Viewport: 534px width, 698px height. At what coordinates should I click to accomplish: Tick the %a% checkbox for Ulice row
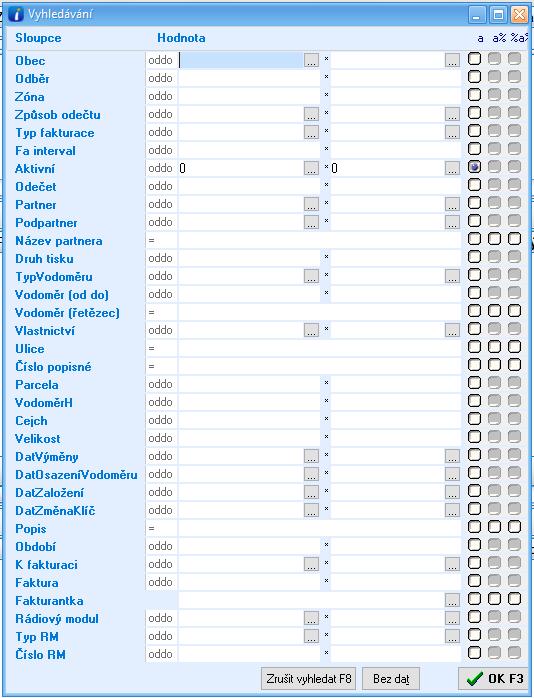514,347
